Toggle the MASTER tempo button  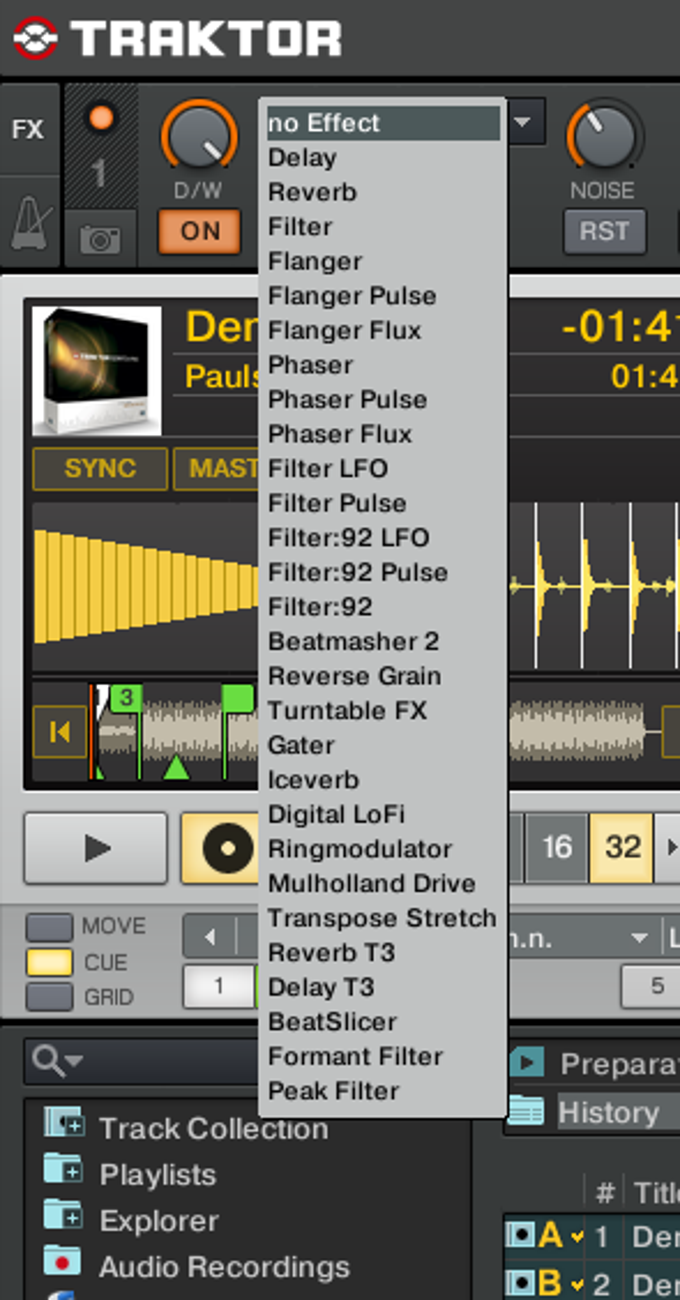pyautogui.click(x=216, y=469)
